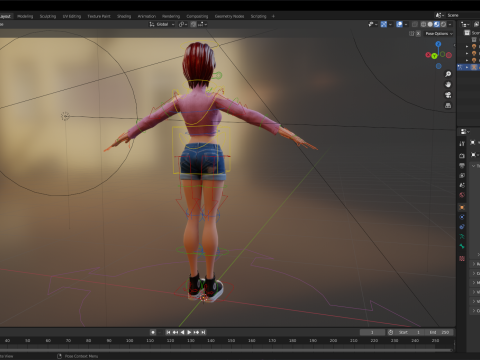Switch to the UV Editing workspace tab
Viewport: 480px width, 360px height.
coord(72,16)
